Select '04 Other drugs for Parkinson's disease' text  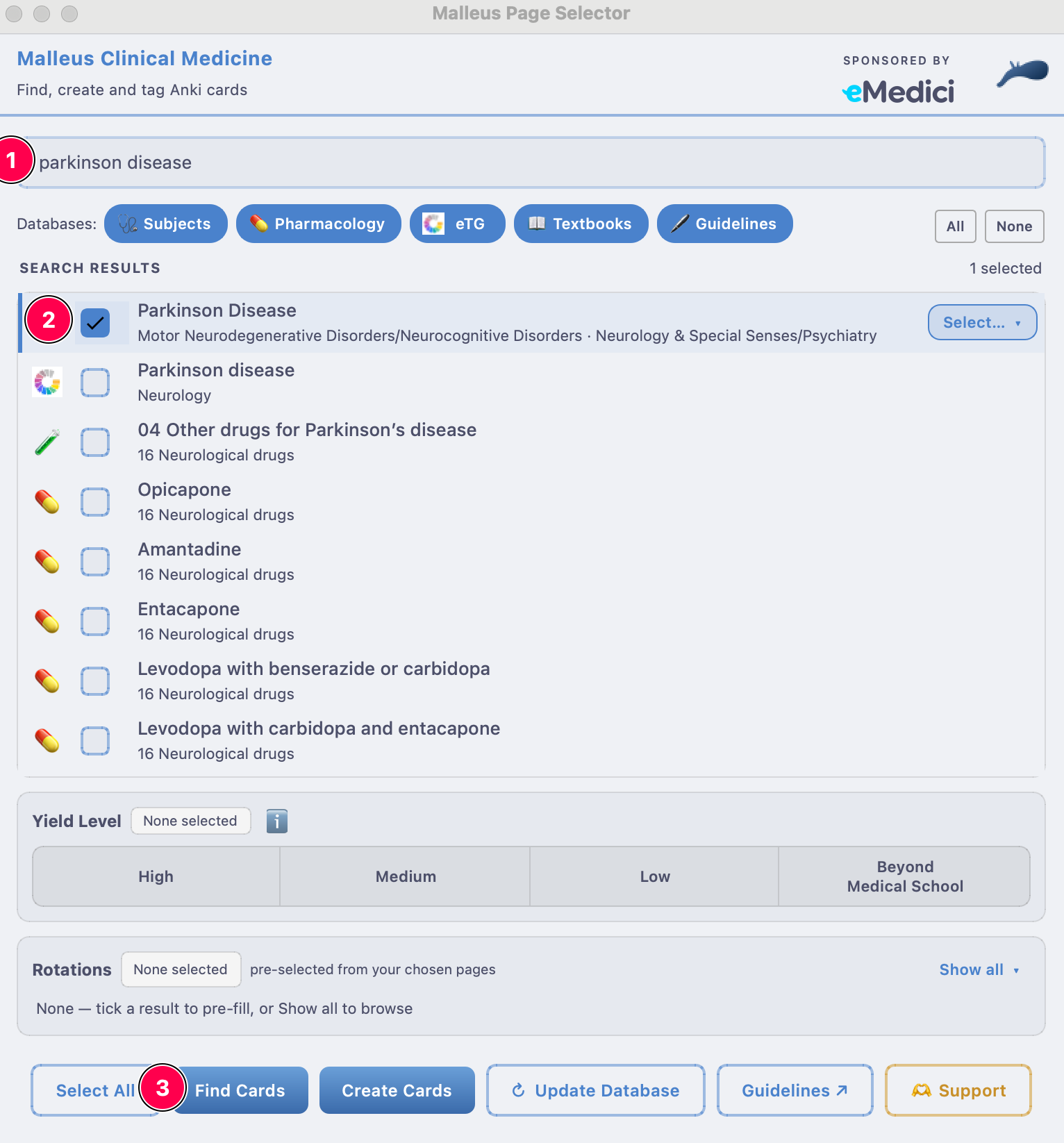[307, 430]
